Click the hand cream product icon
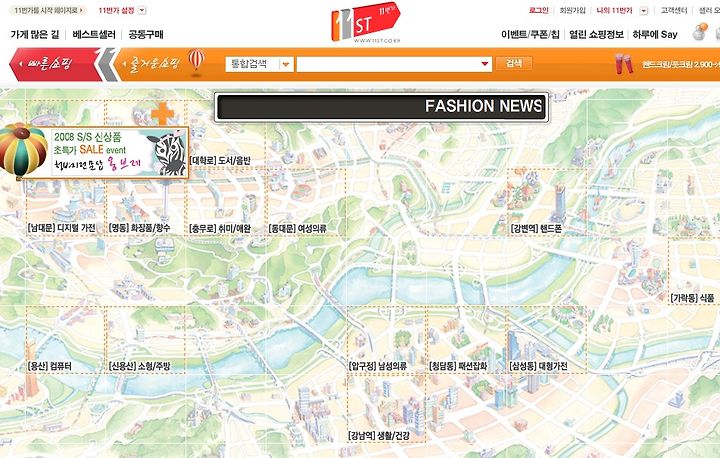This screenshot has height=458, width=720. pyautogui.click(x=624, y=64)
